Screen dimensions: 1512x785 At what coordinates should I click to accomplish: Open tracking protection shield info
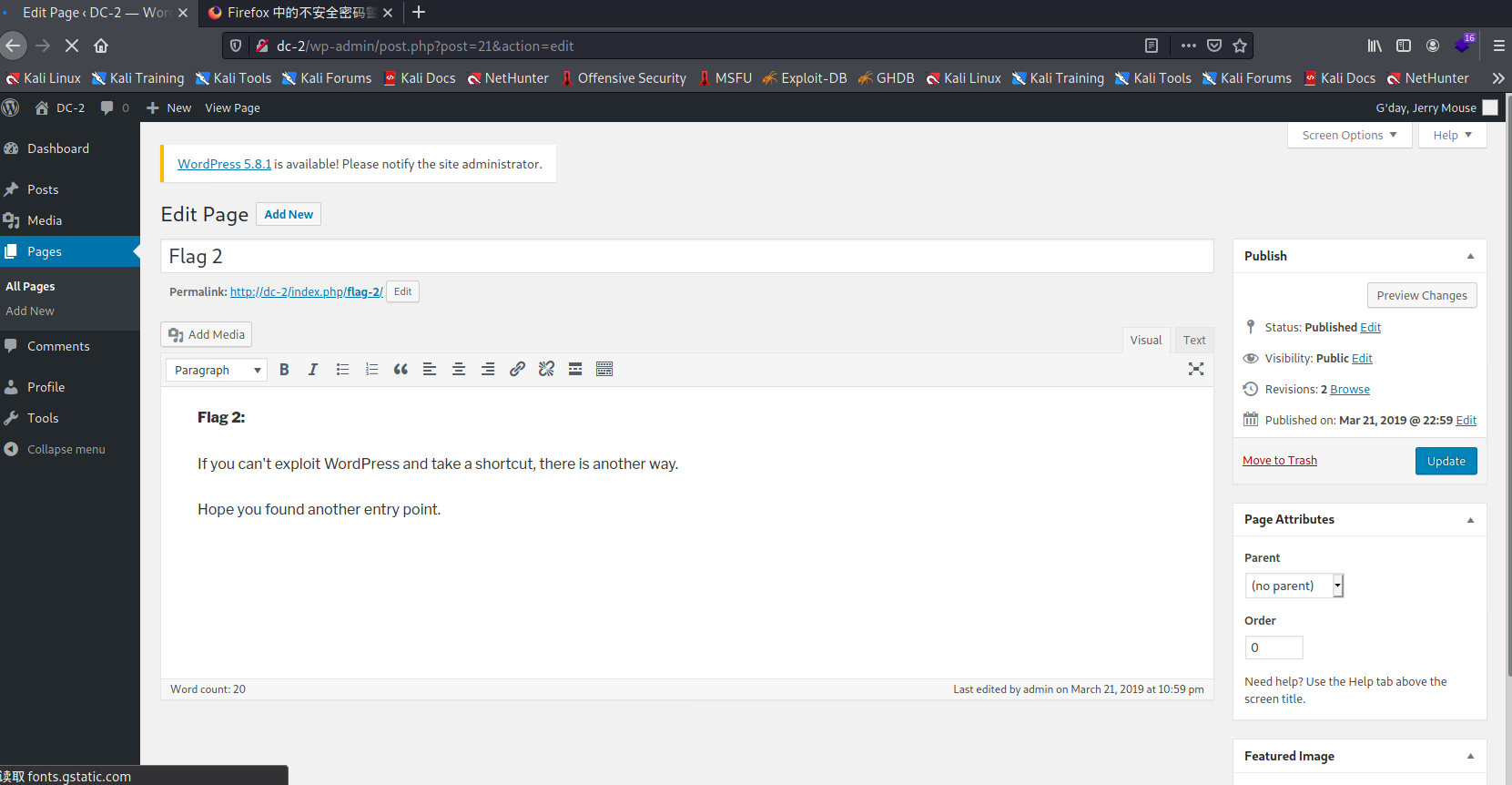pyautogui.click(x=236, y=46)
